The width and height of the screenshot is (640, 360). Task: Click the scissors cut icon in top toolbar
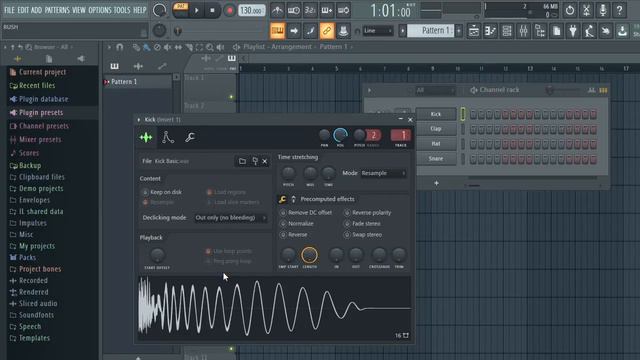pos(586,10)
